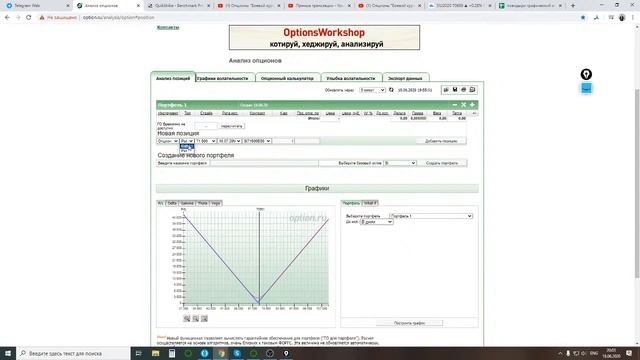Open the Calculator app in the taskbar
Image resolution: width=640 pixels, height=360 pixels.
click(x=172, y=353)
